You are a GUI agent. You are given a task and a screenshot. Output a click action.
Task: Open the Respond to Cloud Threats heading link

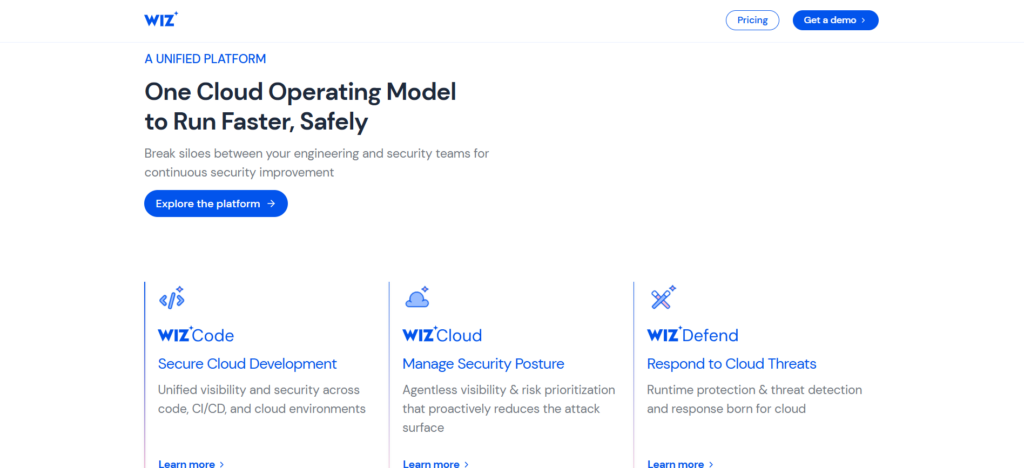tap(731, 364)
